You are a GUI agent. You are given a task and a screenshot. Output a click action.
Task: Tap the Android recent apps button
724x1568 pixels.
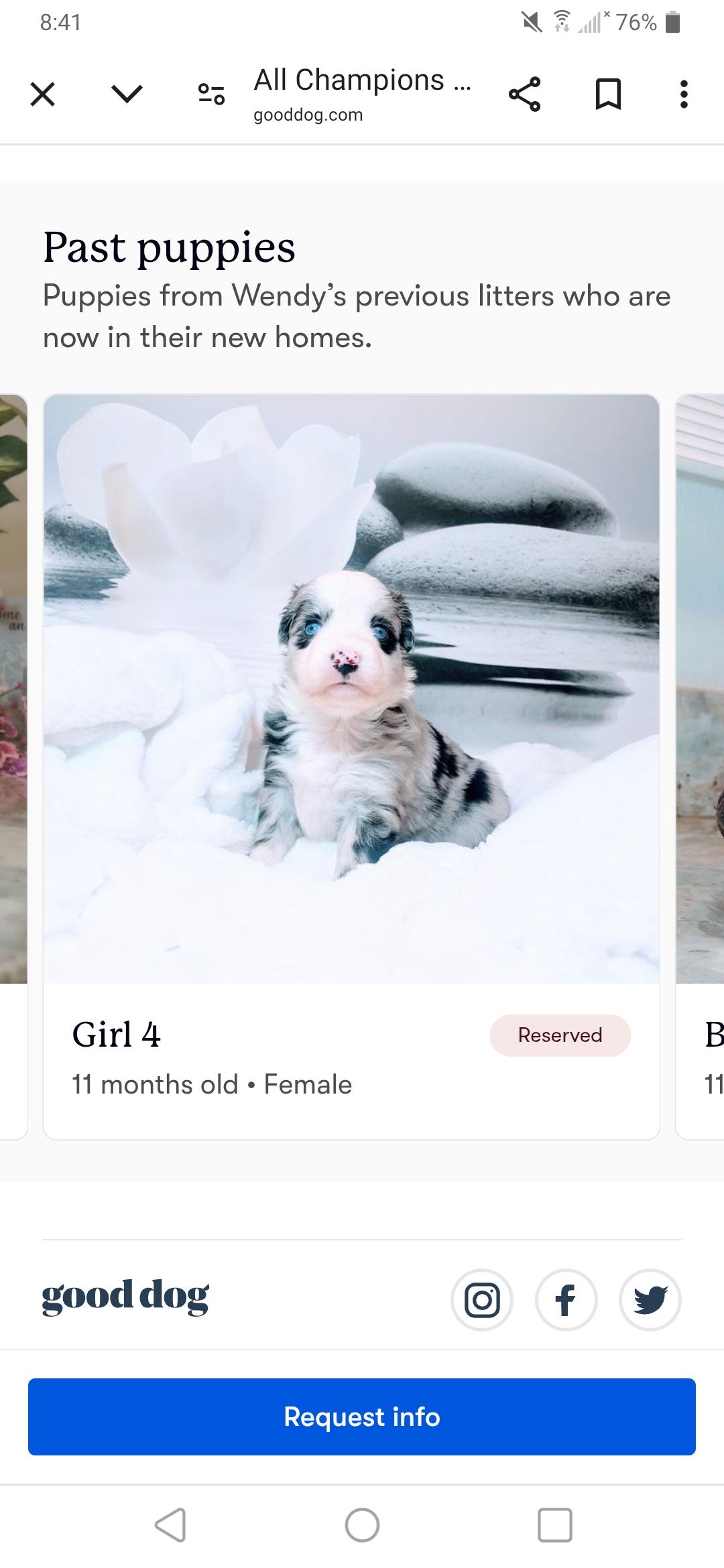(x=555, y=1526)
